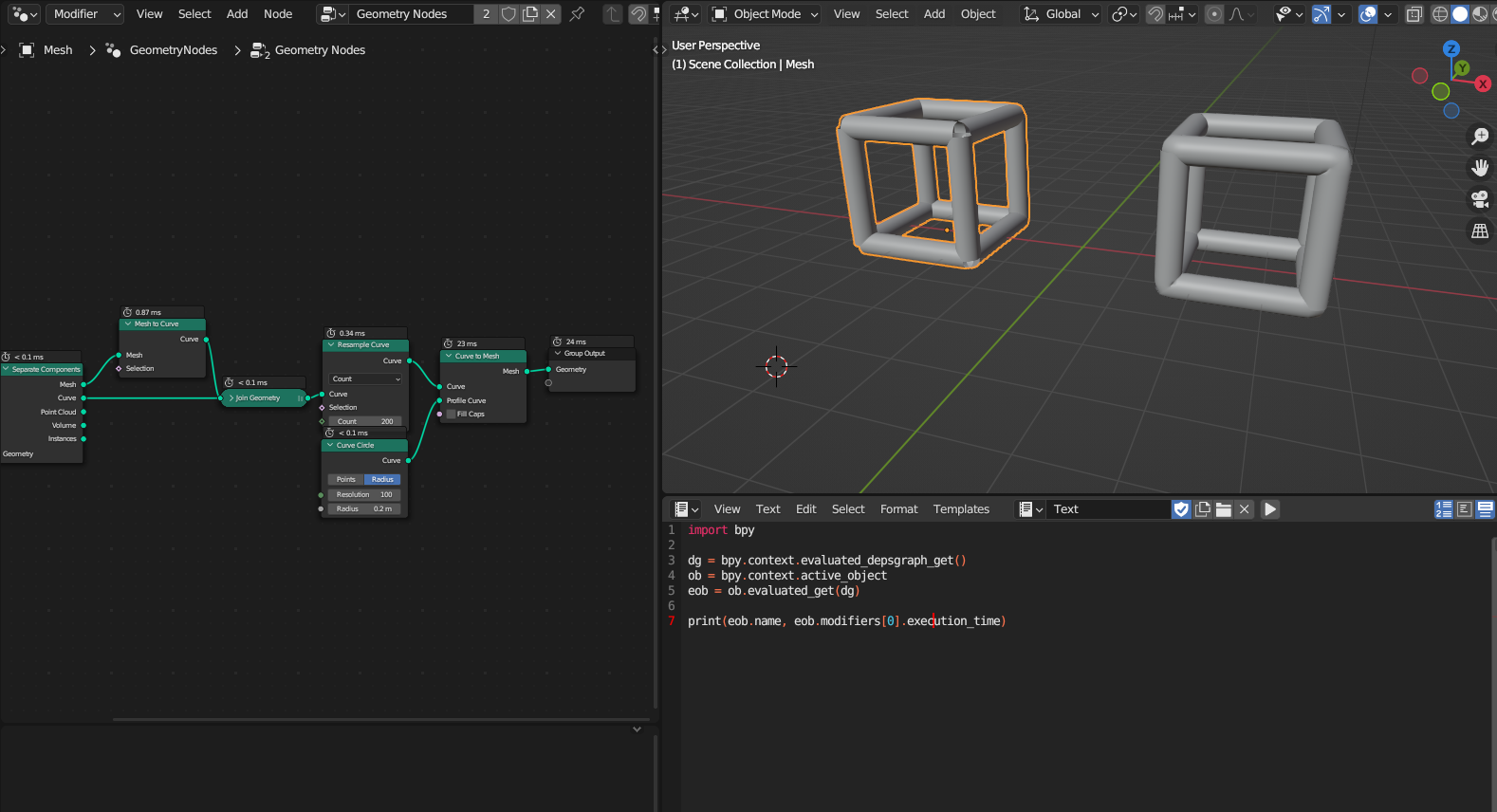Toggle fake user shield for Geometry Nodes
This screenshot has height=812, width=1497.
point(508,14)
